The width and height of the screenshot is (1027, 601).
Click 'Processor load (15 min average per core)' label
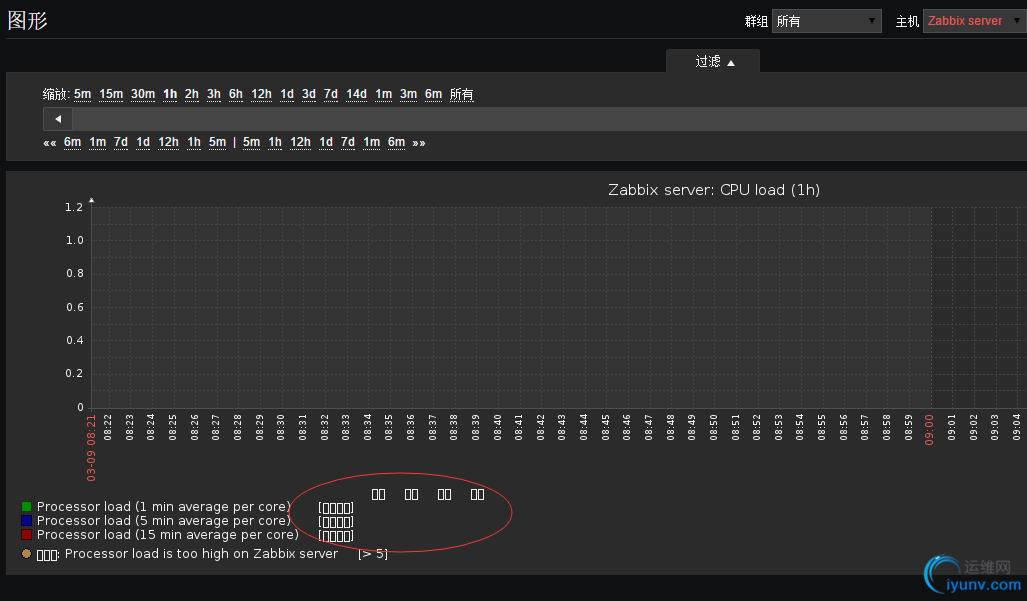click(x=168, y=535)
